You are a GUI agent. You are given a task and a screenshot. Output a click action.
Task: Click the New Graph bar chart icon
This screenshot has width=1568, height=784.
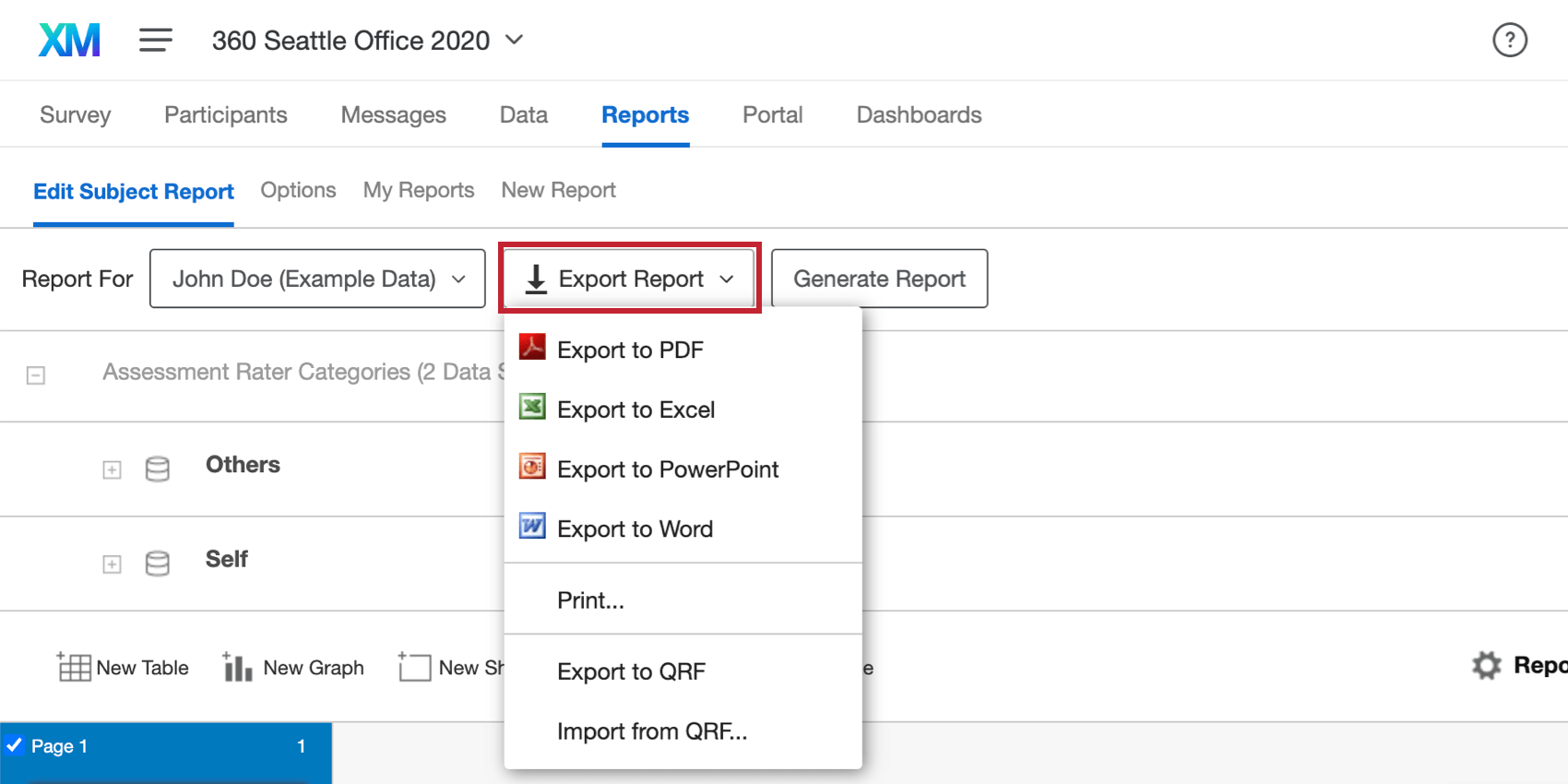pyautogui.click(x=237, y=666)
